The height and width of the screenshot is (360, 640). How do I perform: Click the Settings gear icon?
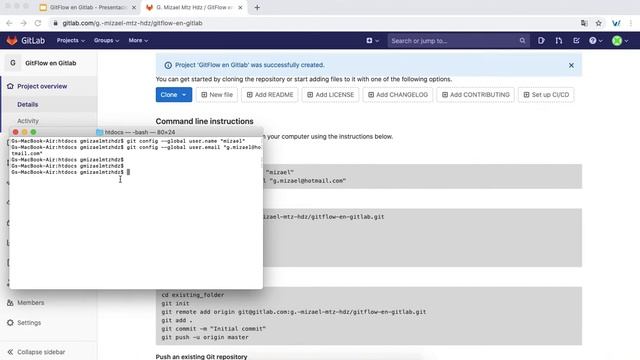[x=10, y=322]
